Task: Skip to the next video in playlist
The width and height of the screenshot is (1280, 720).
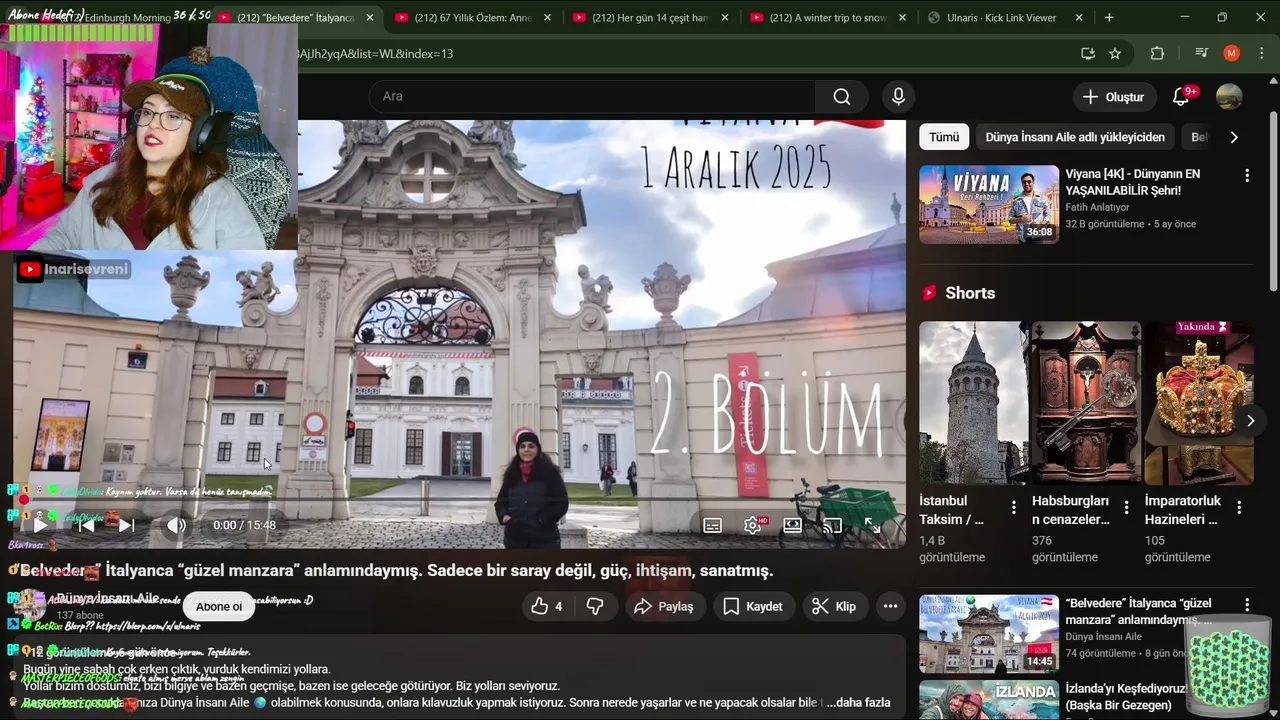Action: point(126,525)
